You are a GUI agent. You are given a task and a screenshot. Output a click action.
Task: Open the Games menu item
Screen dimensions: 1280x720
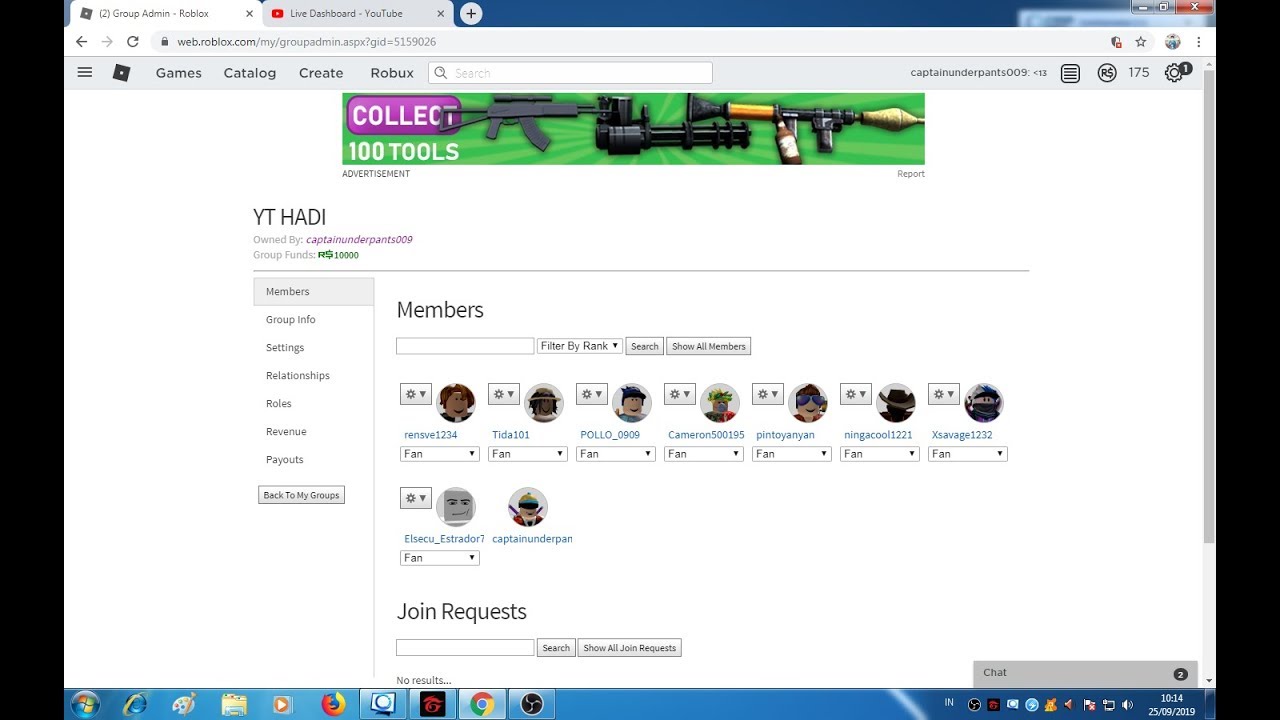tap(179, 73)
